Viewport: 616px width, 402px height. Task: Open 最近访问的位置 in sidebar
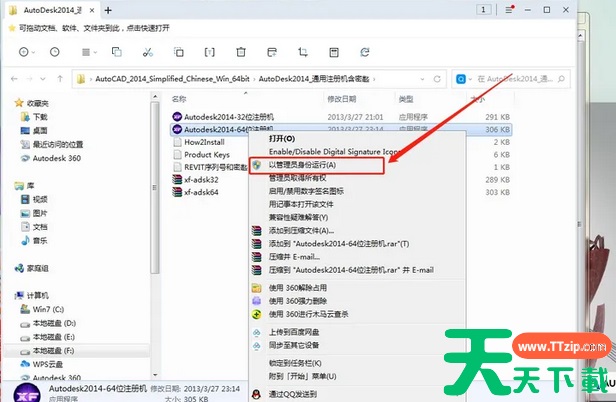pyautogui.click(x=58, y=144)
